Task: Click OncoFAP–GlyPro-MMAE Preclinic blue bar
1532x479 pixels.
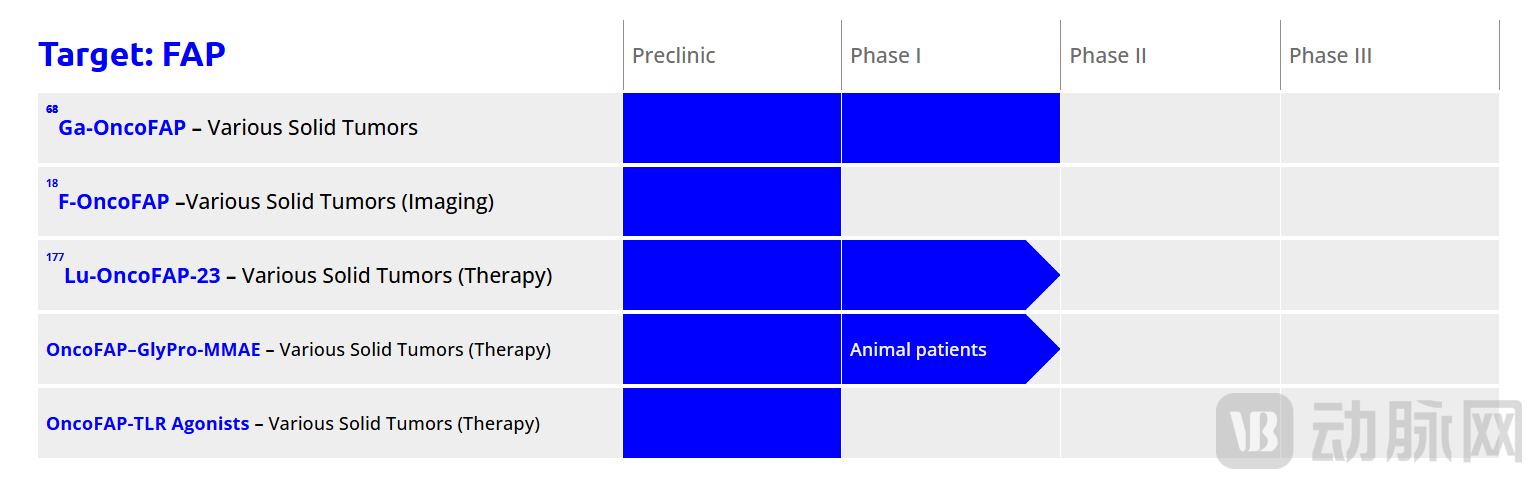Action: point(732,349)
